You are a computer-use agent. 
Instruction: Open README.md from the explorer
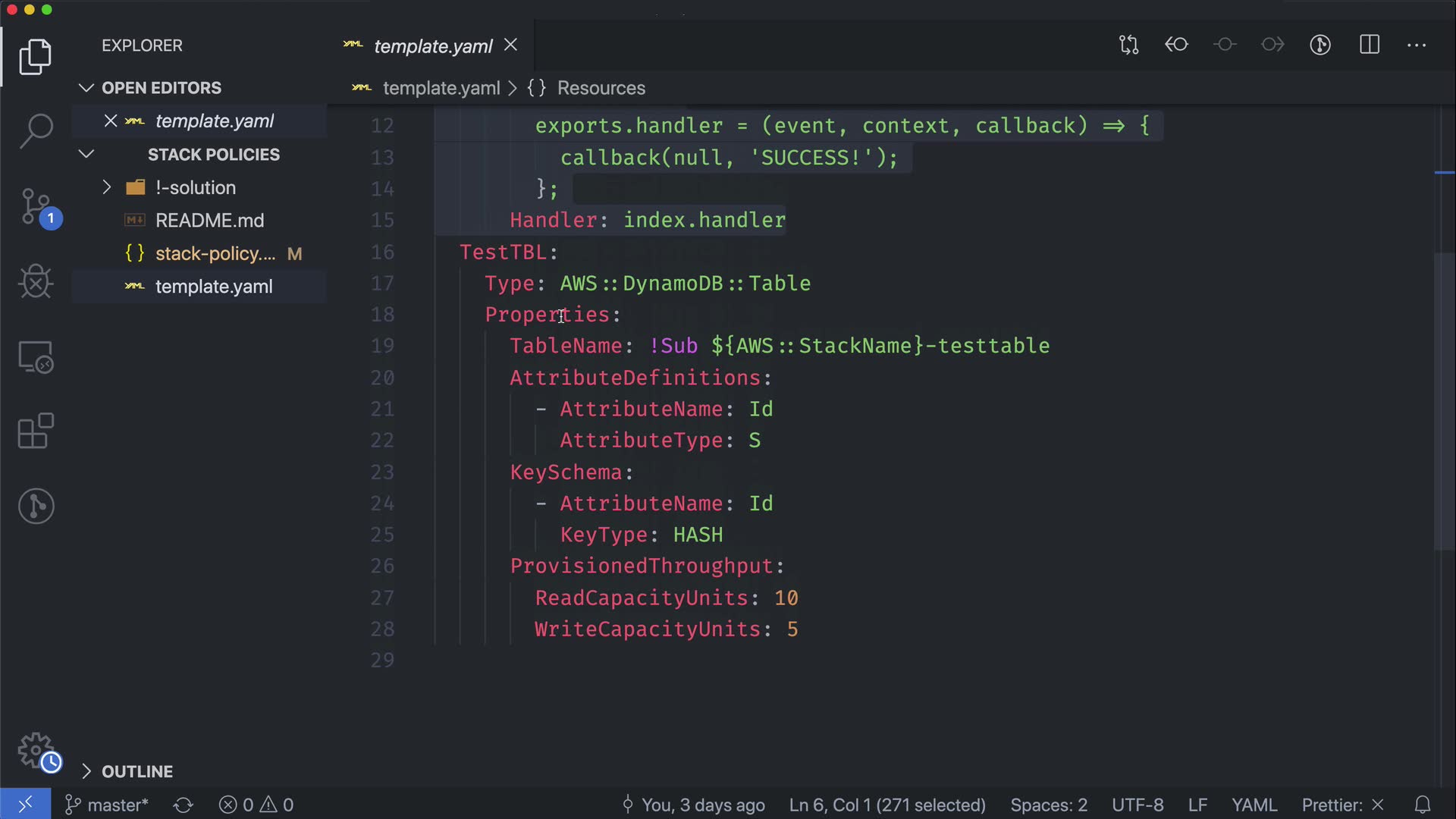click(209, 221)
